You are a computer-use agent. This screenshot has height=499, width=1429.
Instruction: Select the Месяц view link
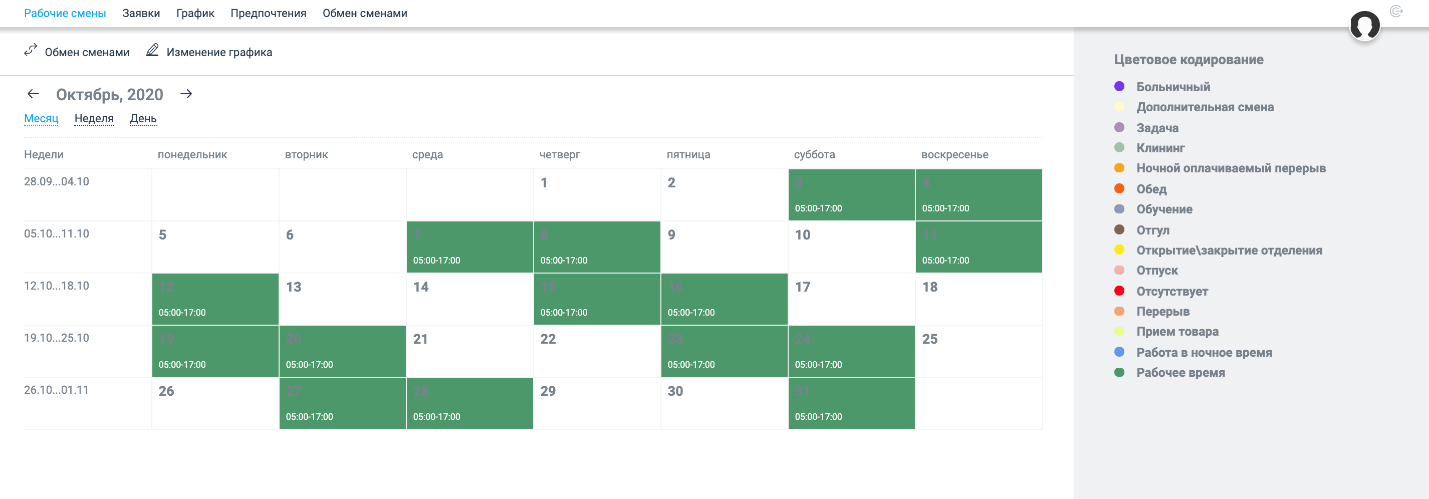[x=41, y=118]
